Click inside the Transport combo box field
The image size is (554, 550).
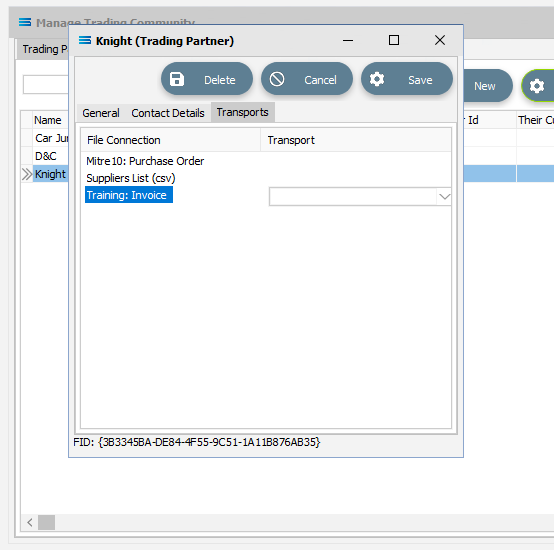353,196
